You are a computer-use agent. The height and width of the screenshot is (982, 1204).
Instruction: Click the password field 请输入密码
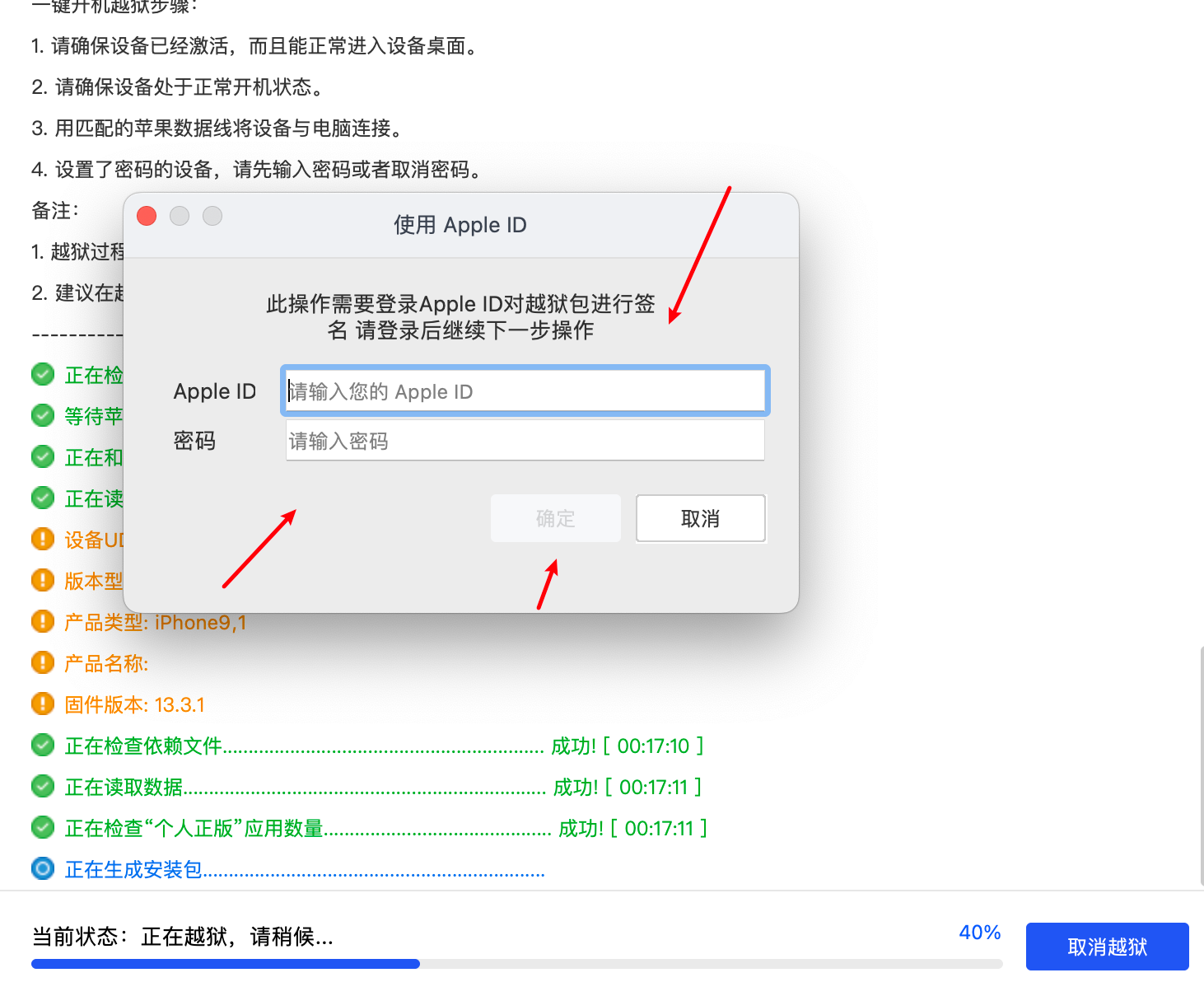pos(525,441)
